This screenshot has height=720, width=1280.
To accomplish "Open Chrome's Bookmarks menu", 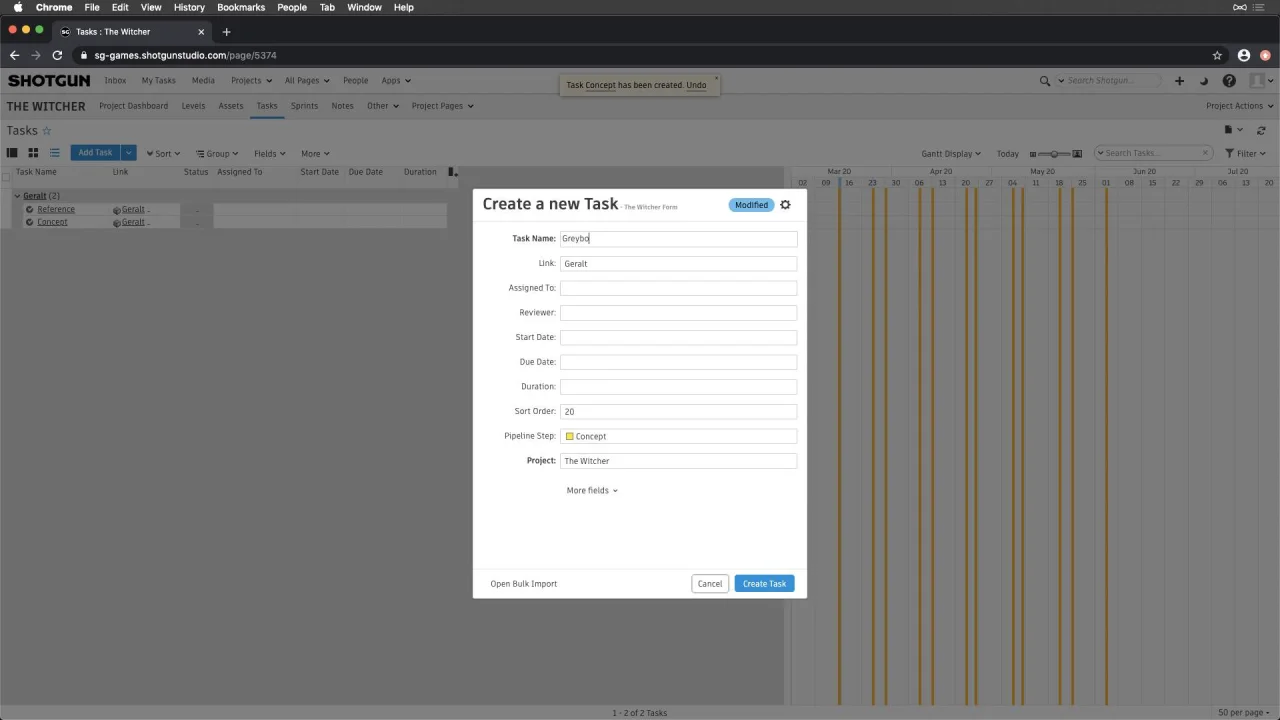I will 241,7.
